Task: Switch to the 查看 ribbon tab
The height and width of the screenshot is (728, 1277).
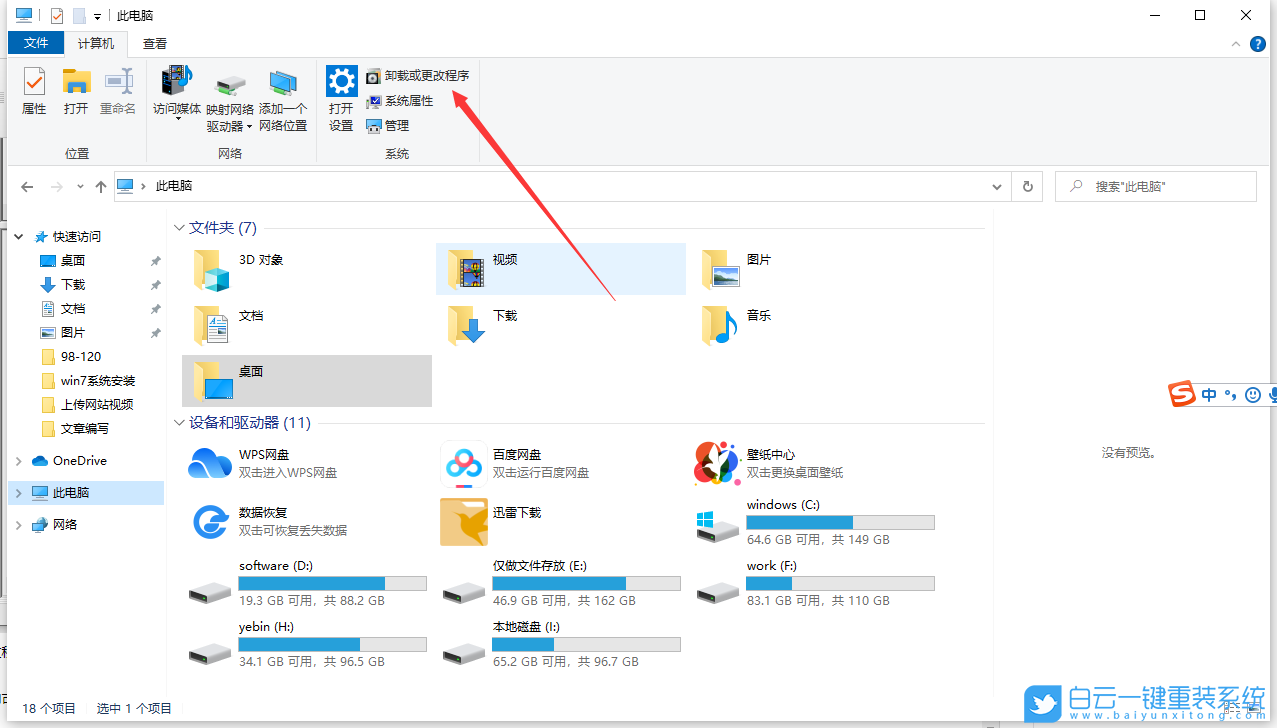Action: 154,43
